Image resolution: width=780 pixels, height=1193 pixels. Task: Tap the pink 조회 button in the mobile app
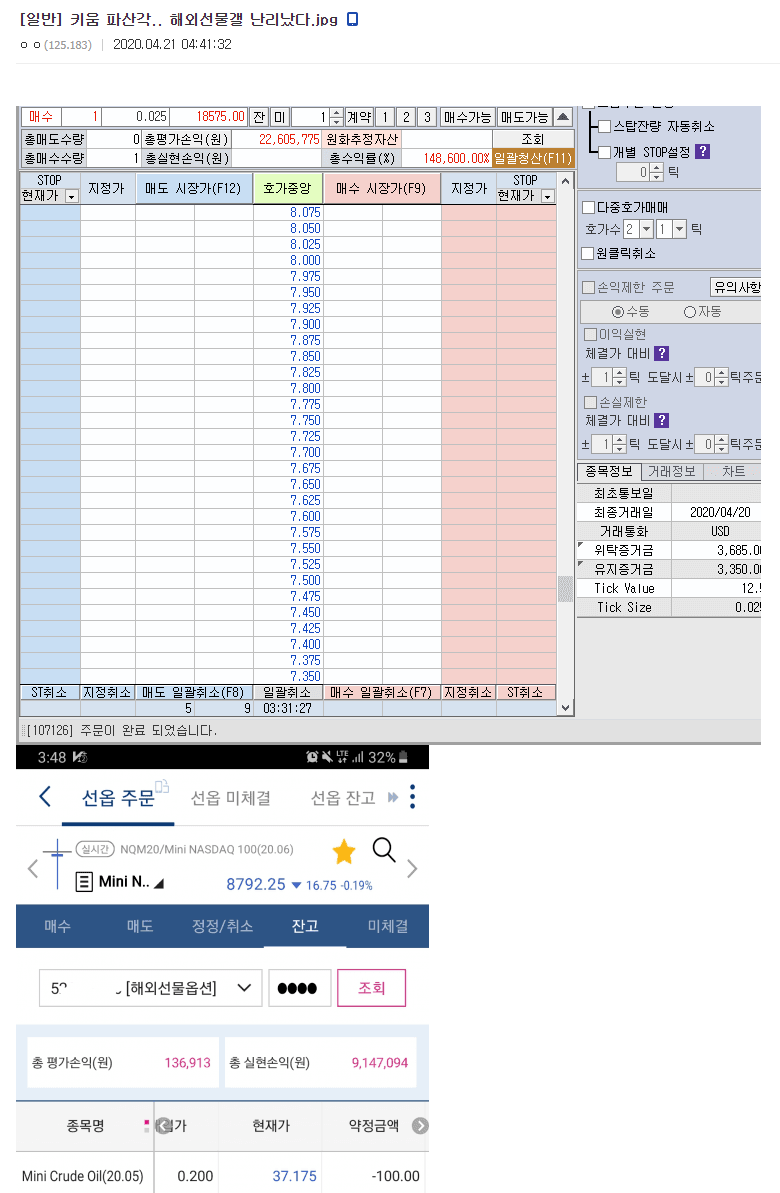[371, 988]
